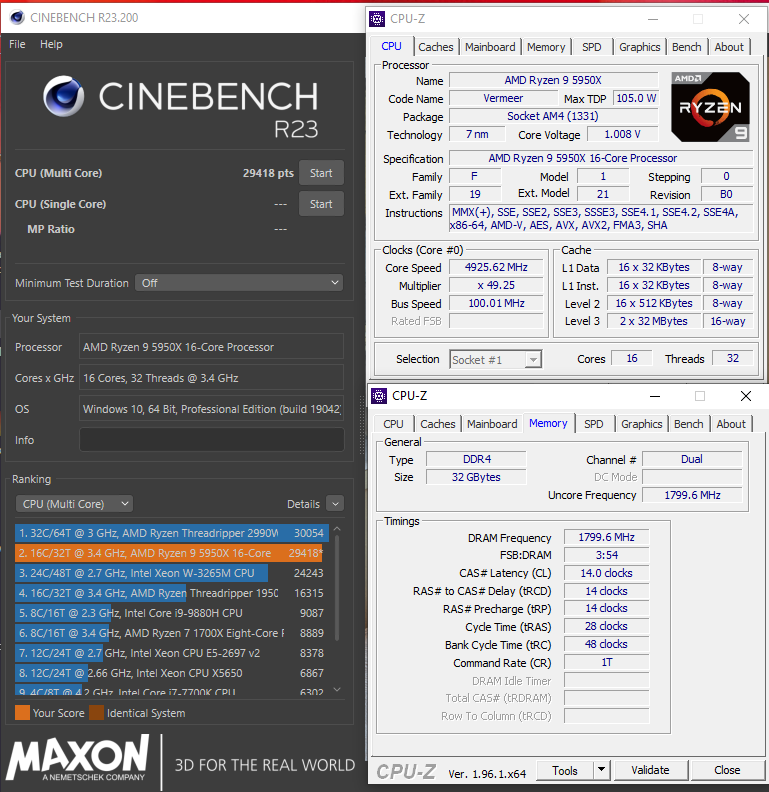
Task: Close the lower CPU-Z window
Action: tap(746, 396)
